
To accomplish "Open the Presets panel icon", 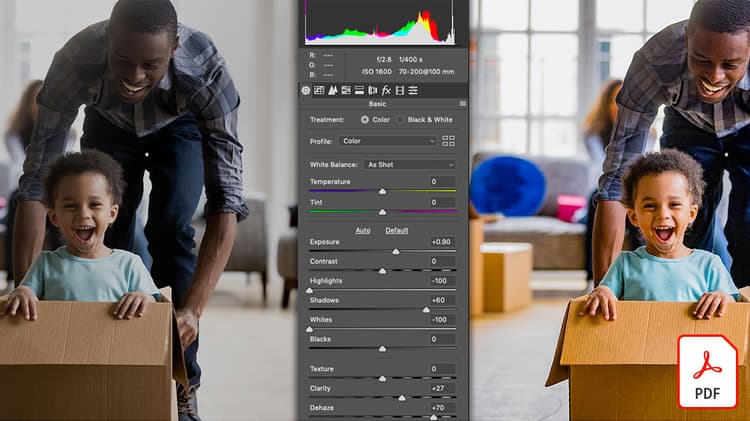I will [413, 90].
